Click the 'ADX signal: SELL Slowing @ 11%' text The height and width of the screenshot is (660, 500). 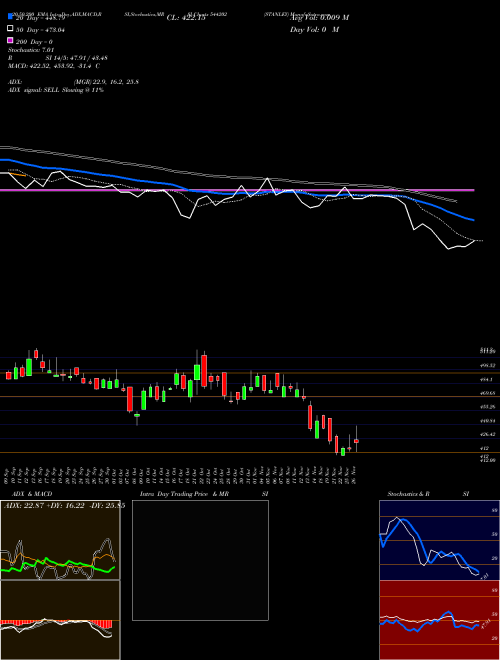tap(56, 90)
